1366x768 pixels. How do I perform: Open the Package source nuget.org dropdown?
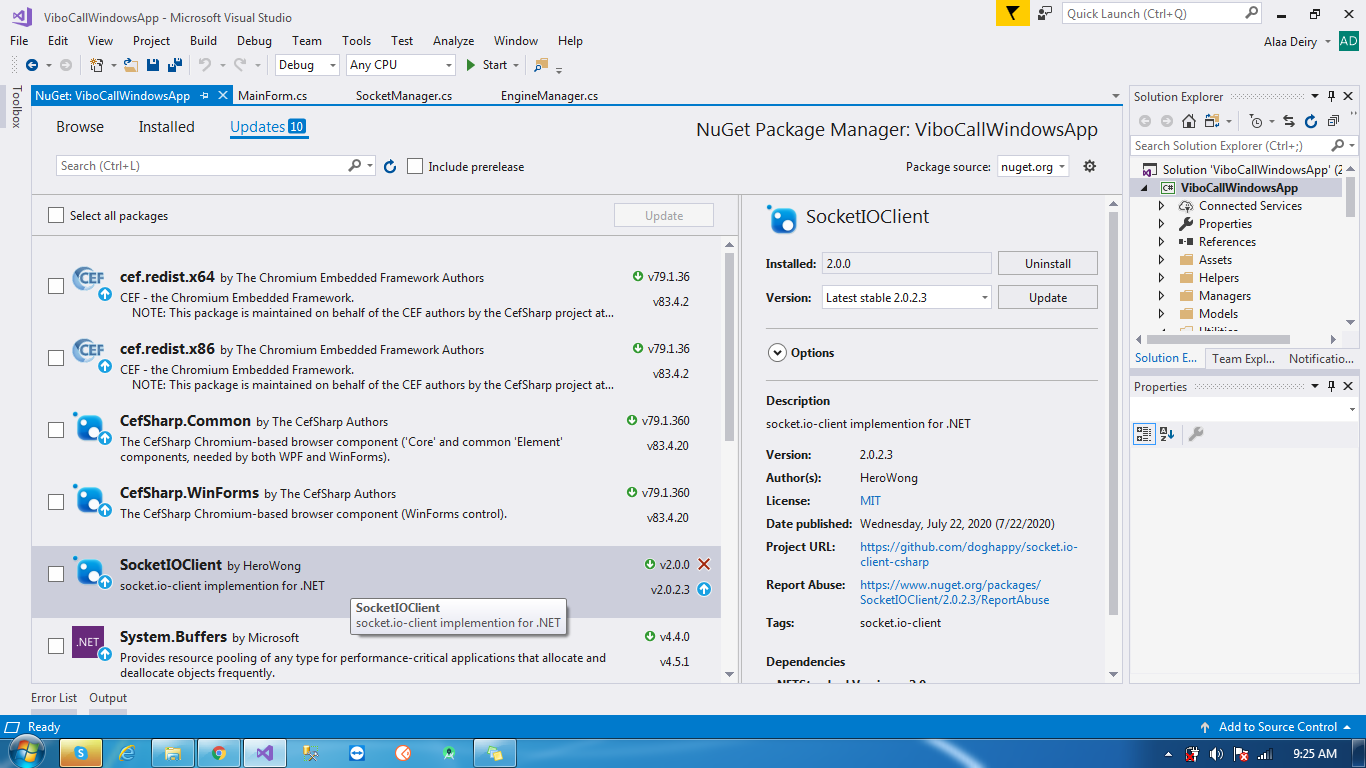(1033, 167)
